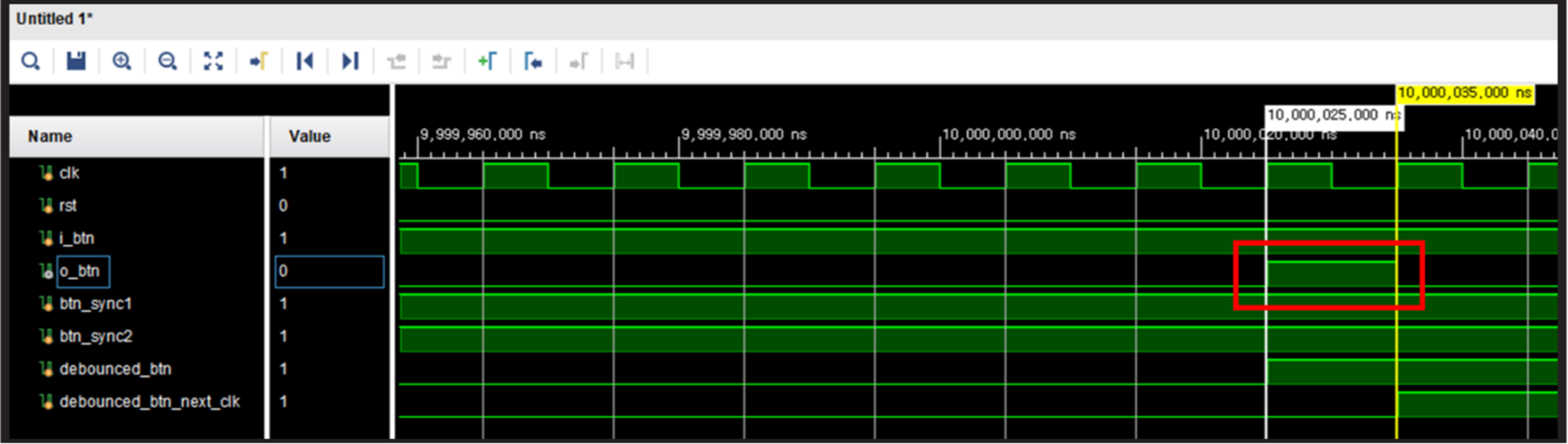Click the Go to Cursor icon
This screenshot has height=444, width=1568.
pos(259,61)
